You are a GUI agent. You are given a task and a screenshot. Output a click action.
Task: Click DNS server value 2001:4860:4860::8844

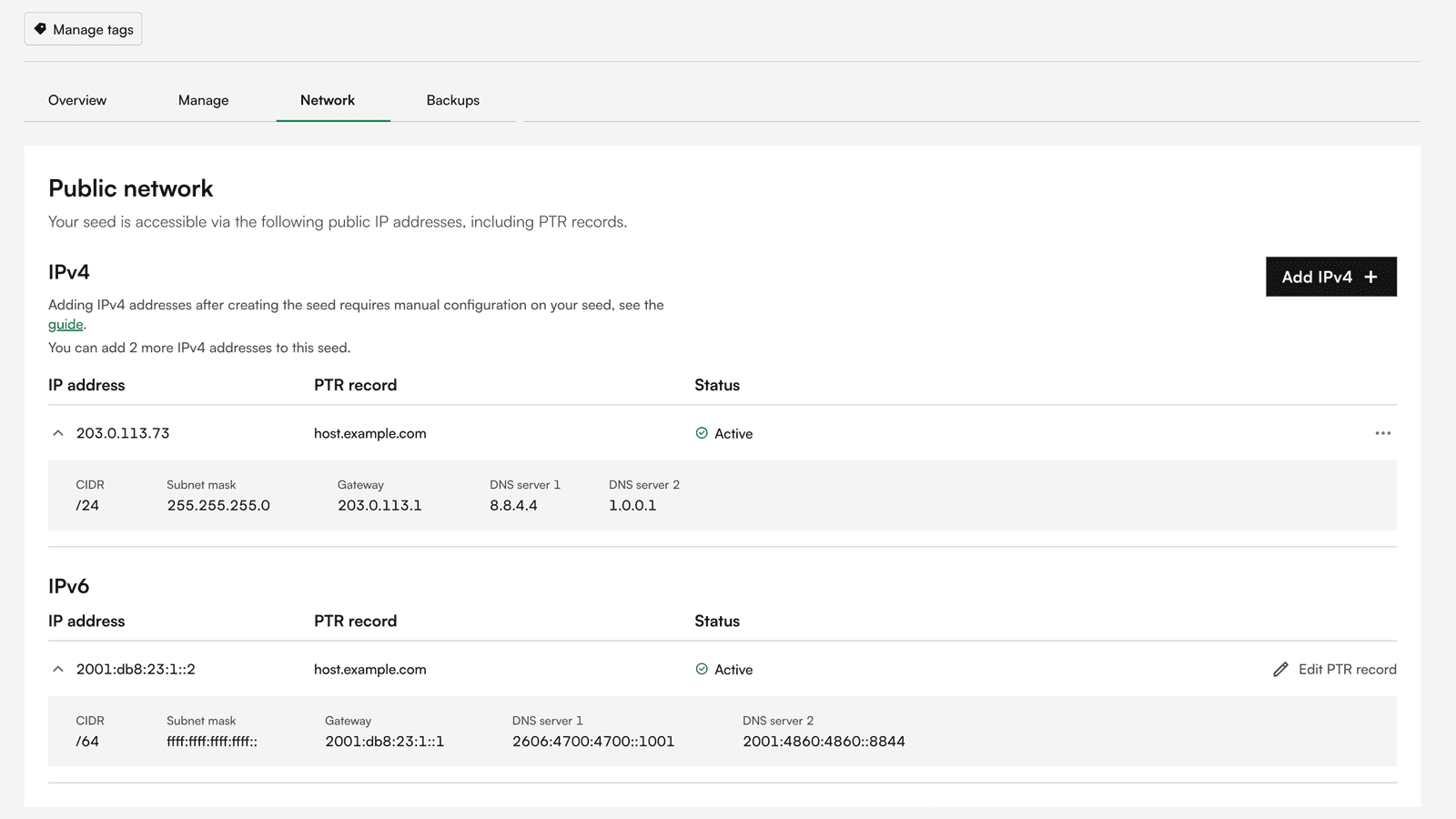pos(824,741)
